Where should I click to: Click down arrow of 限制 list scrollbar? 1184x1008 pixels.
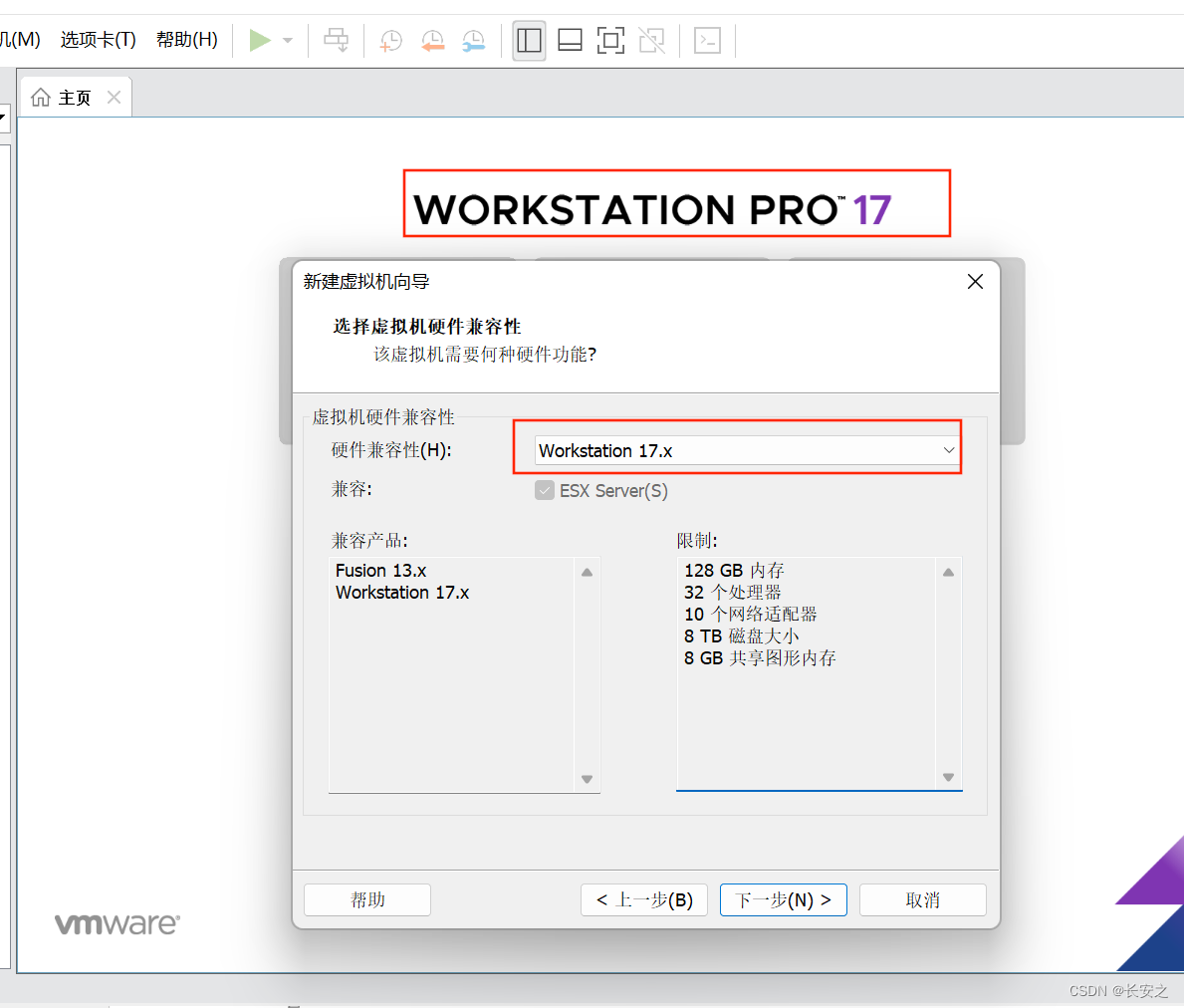948,777
